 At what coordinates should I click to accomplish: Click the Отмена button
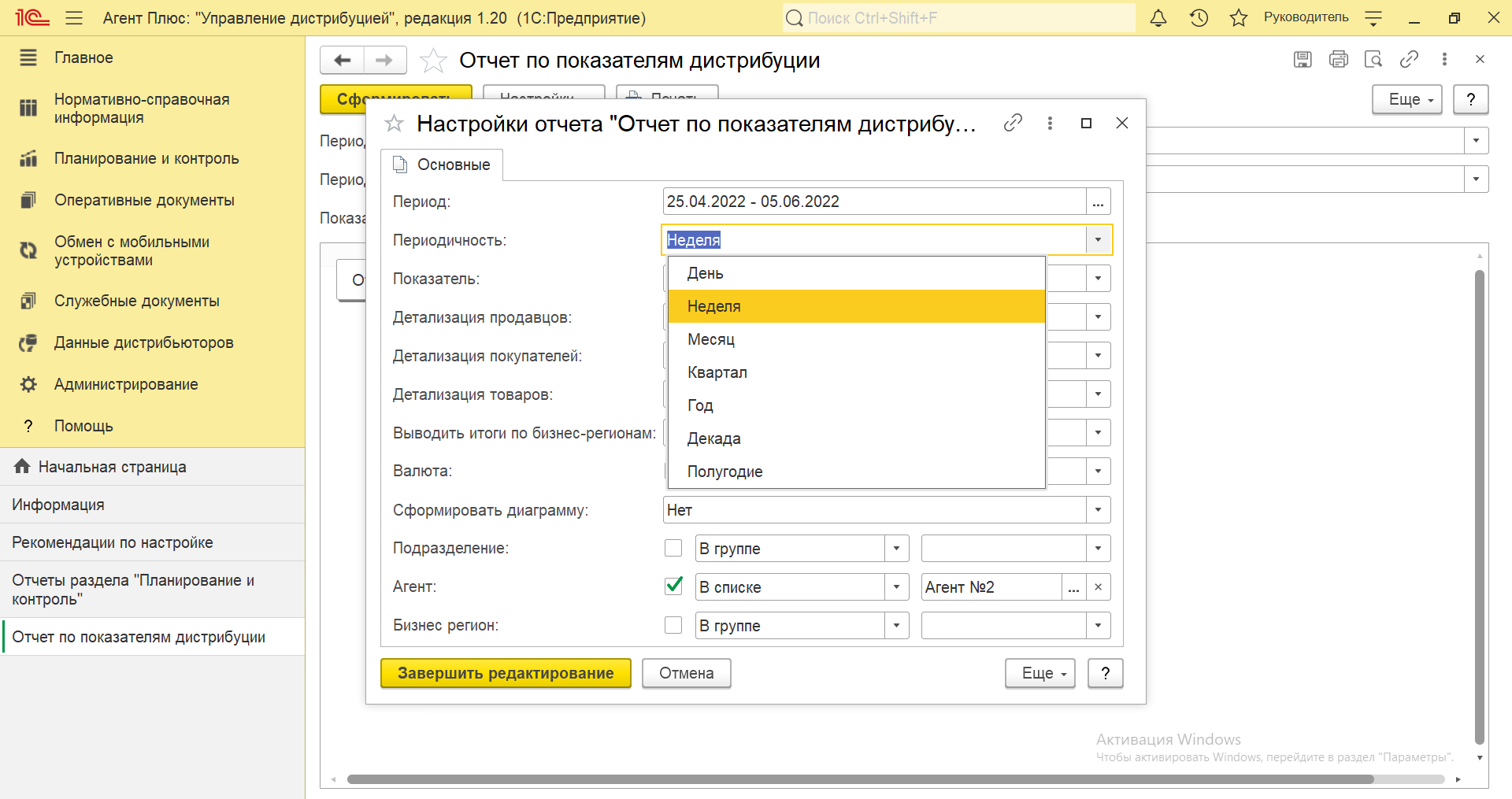[687, 673]
